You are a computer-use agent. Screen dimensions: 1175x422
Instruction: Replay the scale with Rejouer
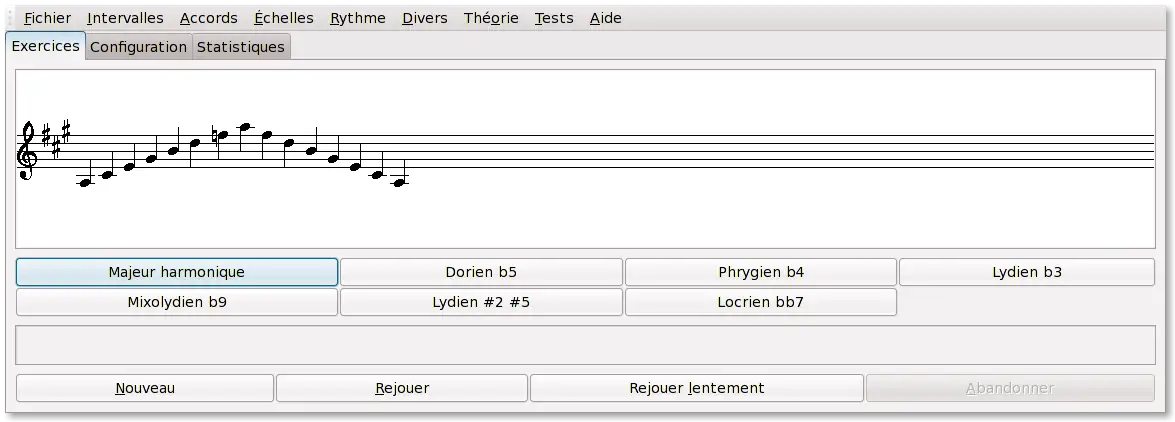coord(402,388)
